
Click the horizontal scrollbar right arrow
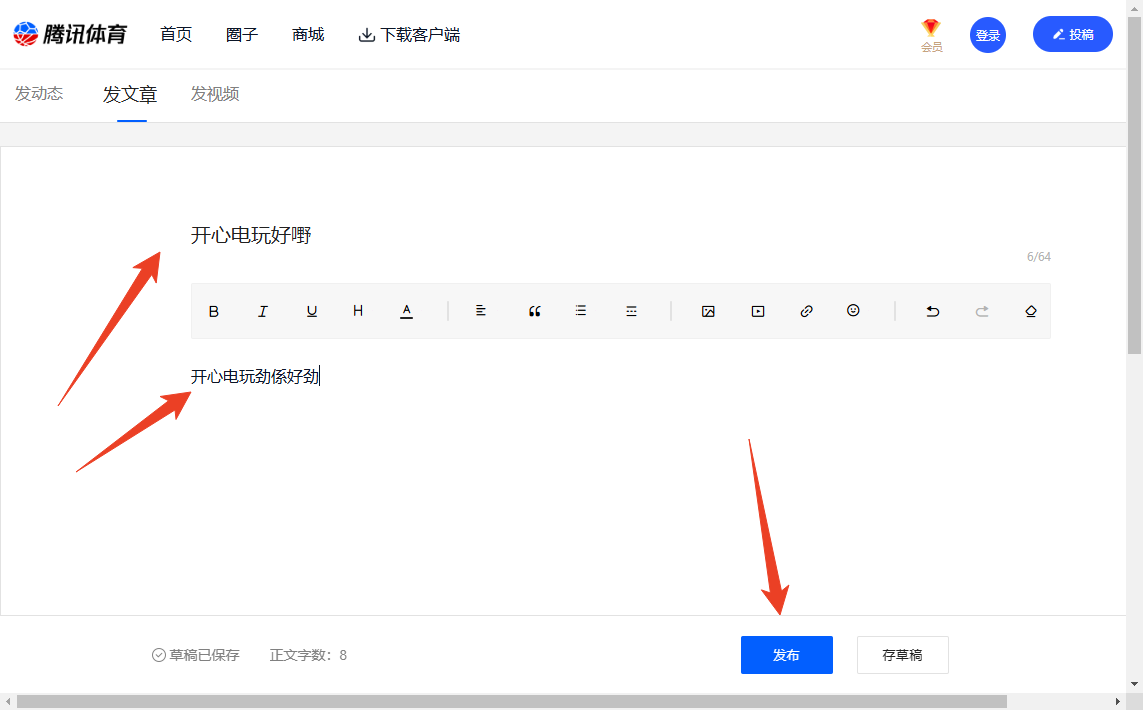click(x=1118, y=702)
